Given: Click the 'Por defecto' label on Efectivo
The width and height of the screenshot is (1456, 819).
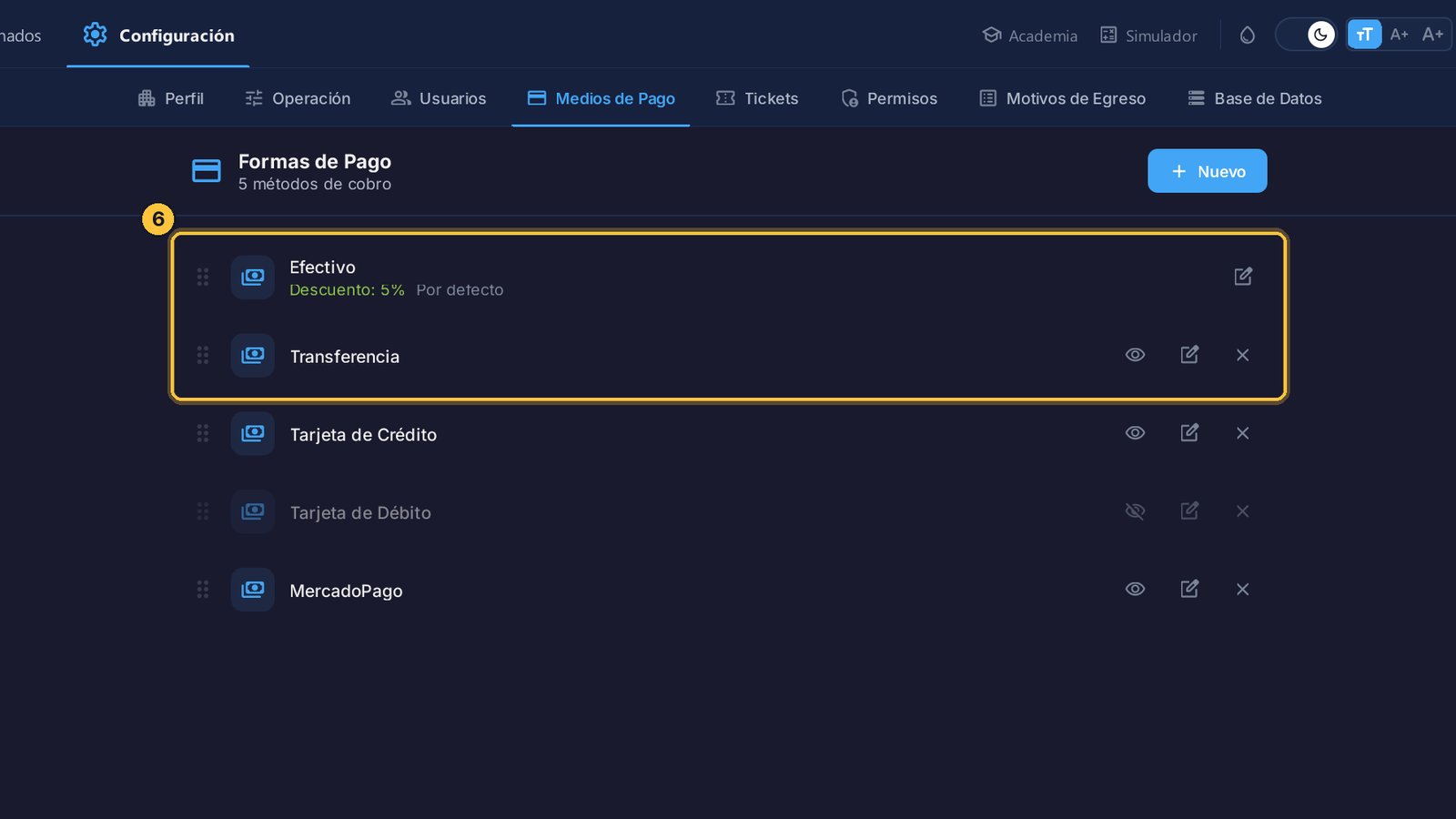Looking at the screenshot, I should point(460,290).
